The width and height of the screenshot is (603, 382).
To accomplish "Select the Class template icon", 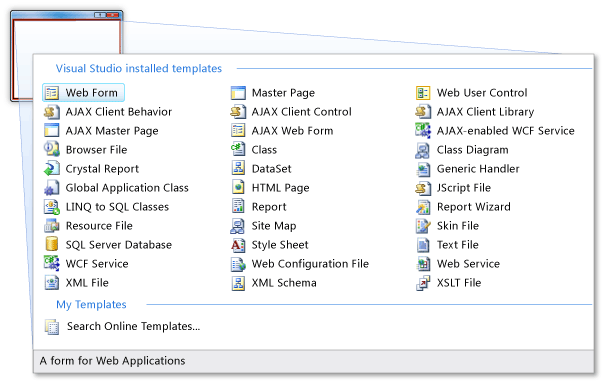I will click(x=238, y=150).
